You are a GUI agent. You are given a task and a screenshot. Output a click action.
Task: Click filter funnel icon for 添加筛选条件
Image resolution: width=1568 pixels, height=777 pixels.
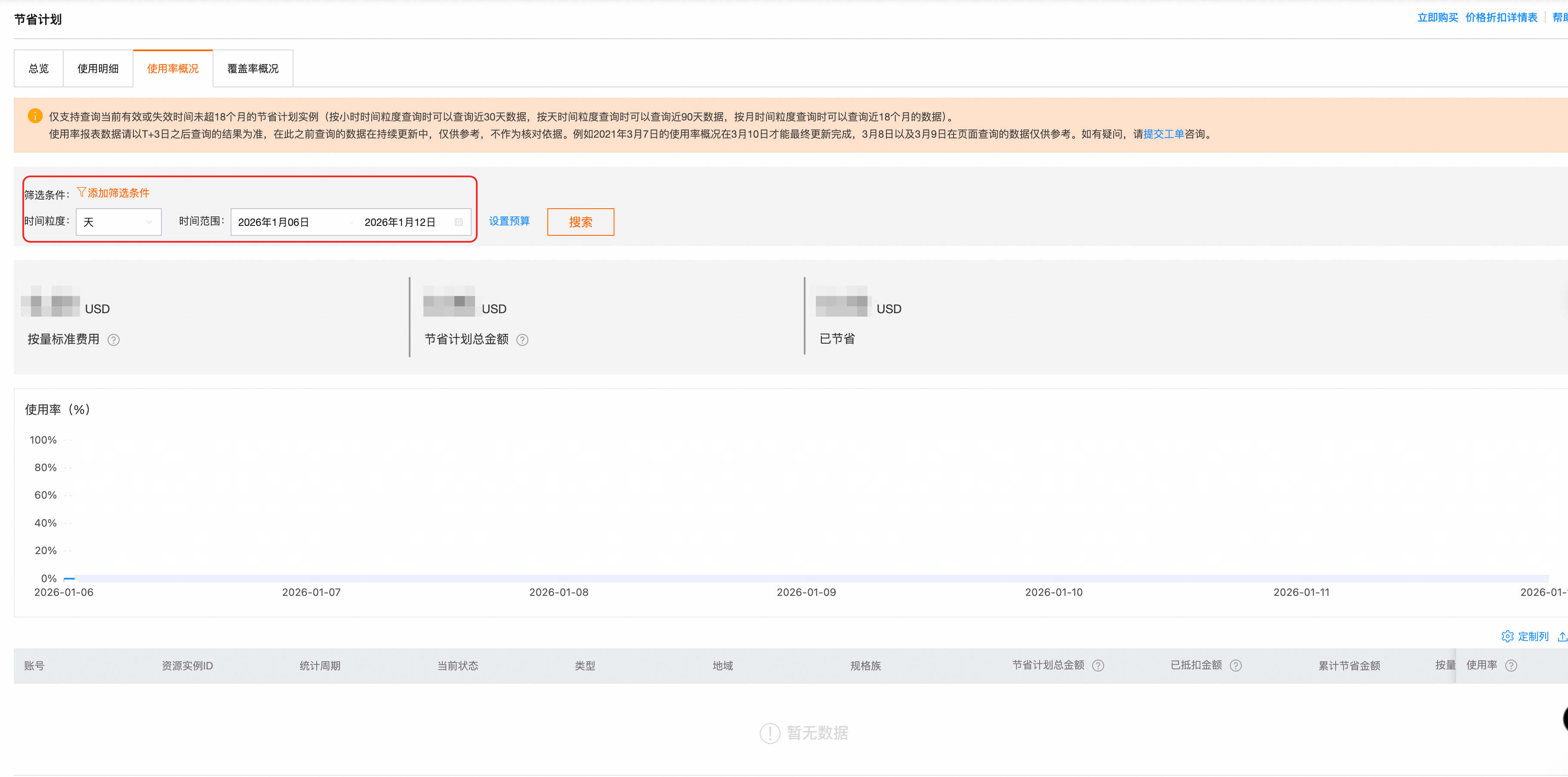[81, 192]
